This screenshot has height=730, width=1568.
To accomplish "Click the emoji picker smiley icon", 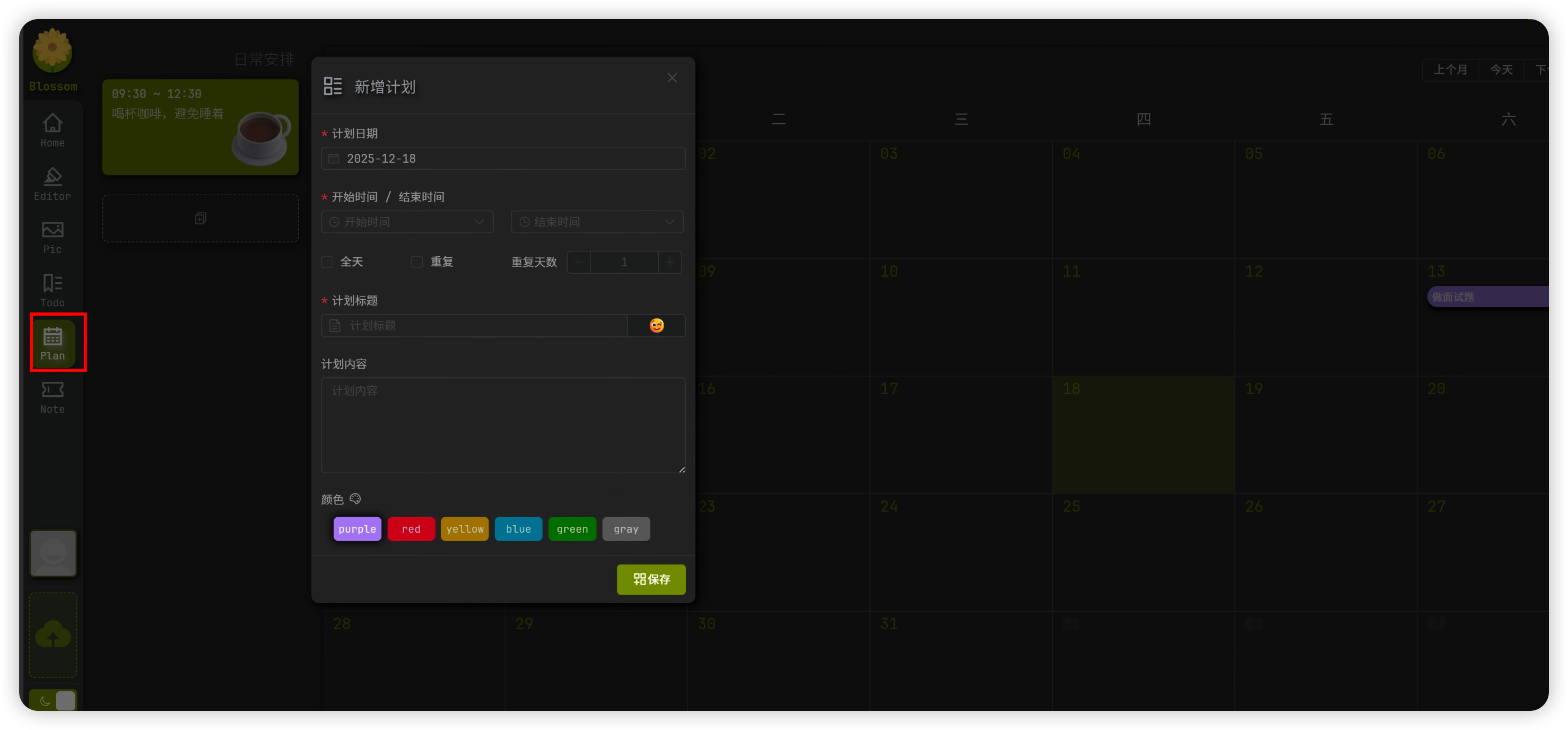I will click(x=656, y=326).
